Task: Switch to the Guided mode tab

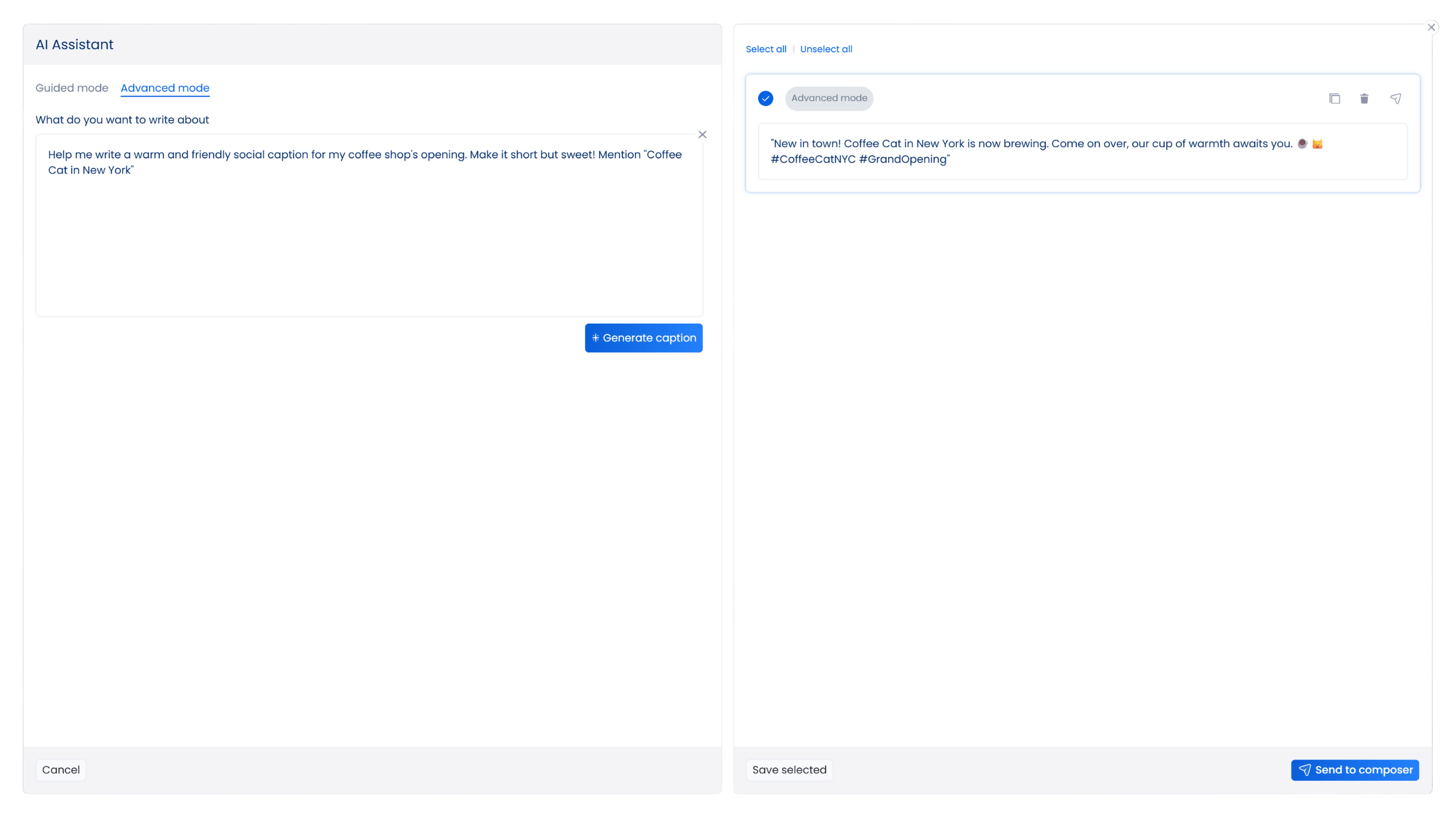Action: 72,88
